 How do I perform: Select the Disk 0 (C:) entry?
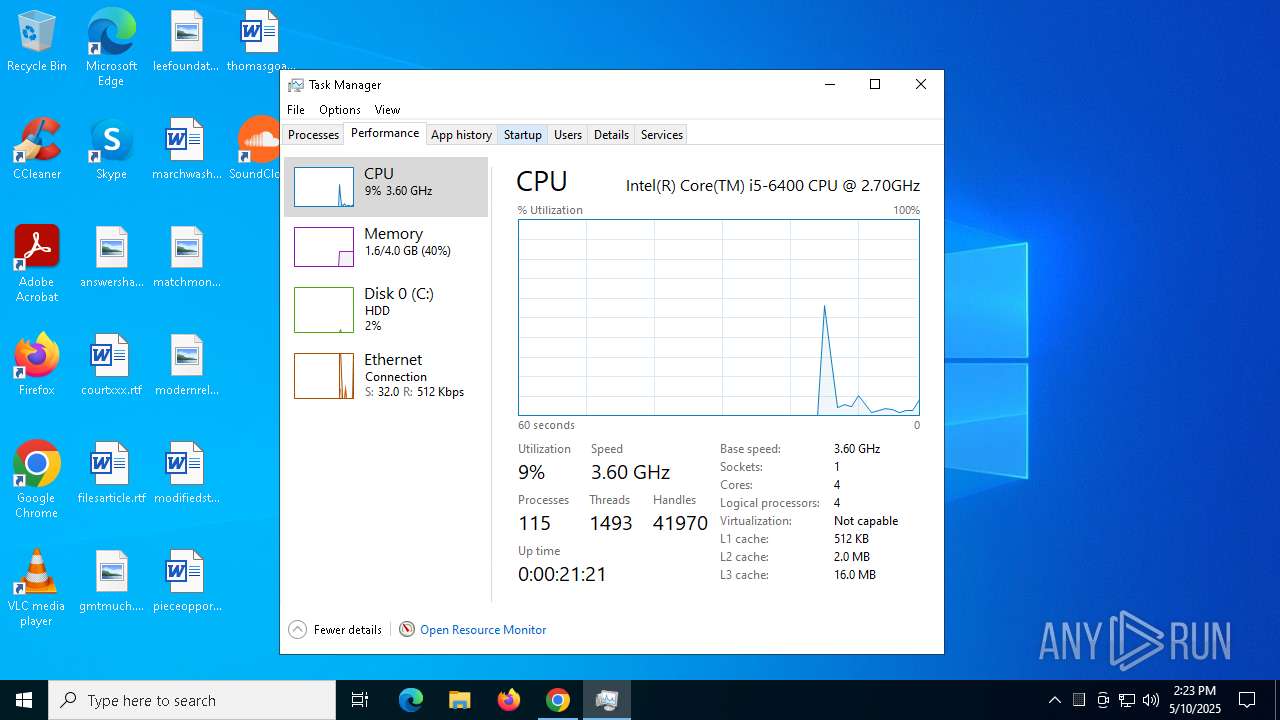point(386,309)
